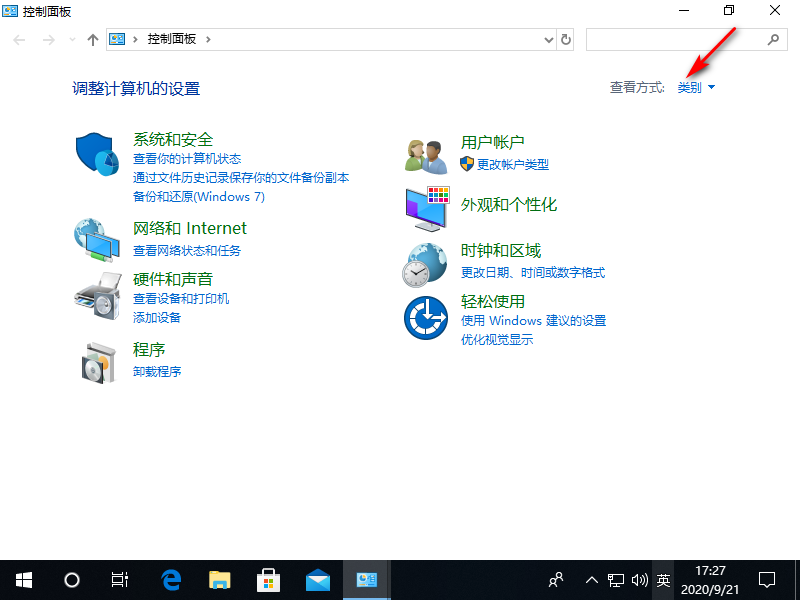Open 程序 disc icon

(96, 363)
